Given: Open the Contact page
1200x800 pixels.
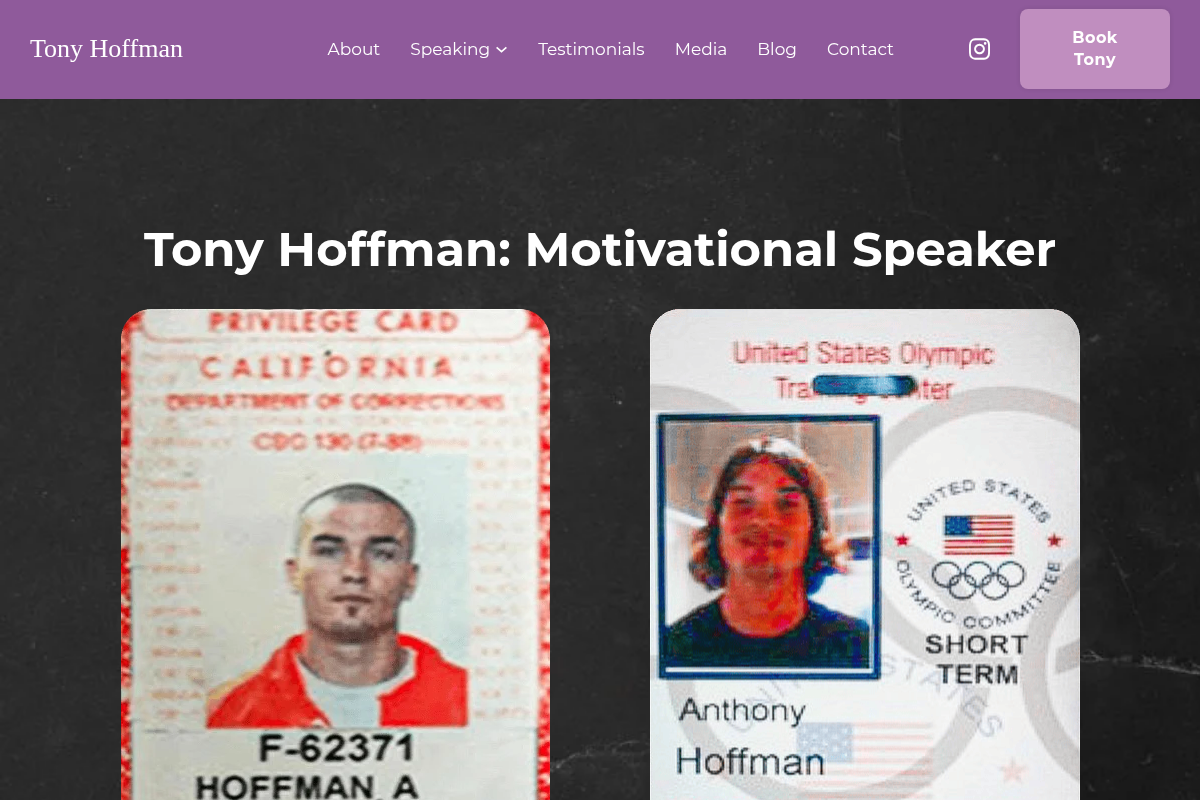Looking at the screenshot, I should tap(860, 49).
